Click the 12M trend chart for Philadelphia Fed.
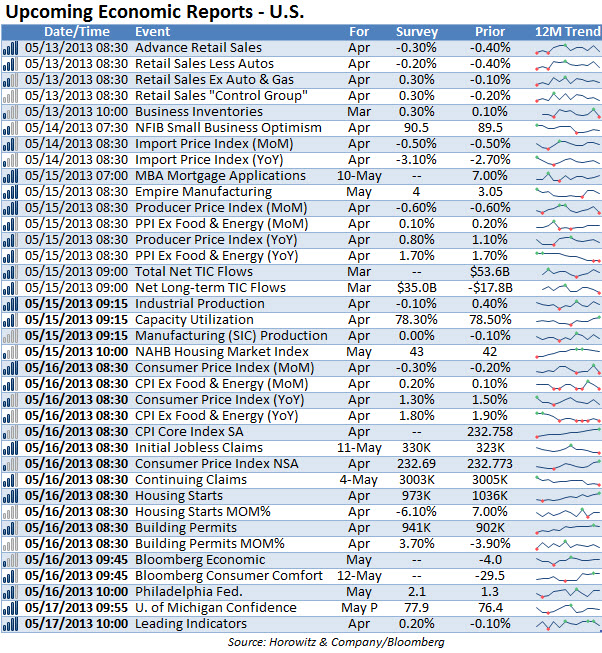This screenshot has width=602, height=653. [x=568, y=592]
